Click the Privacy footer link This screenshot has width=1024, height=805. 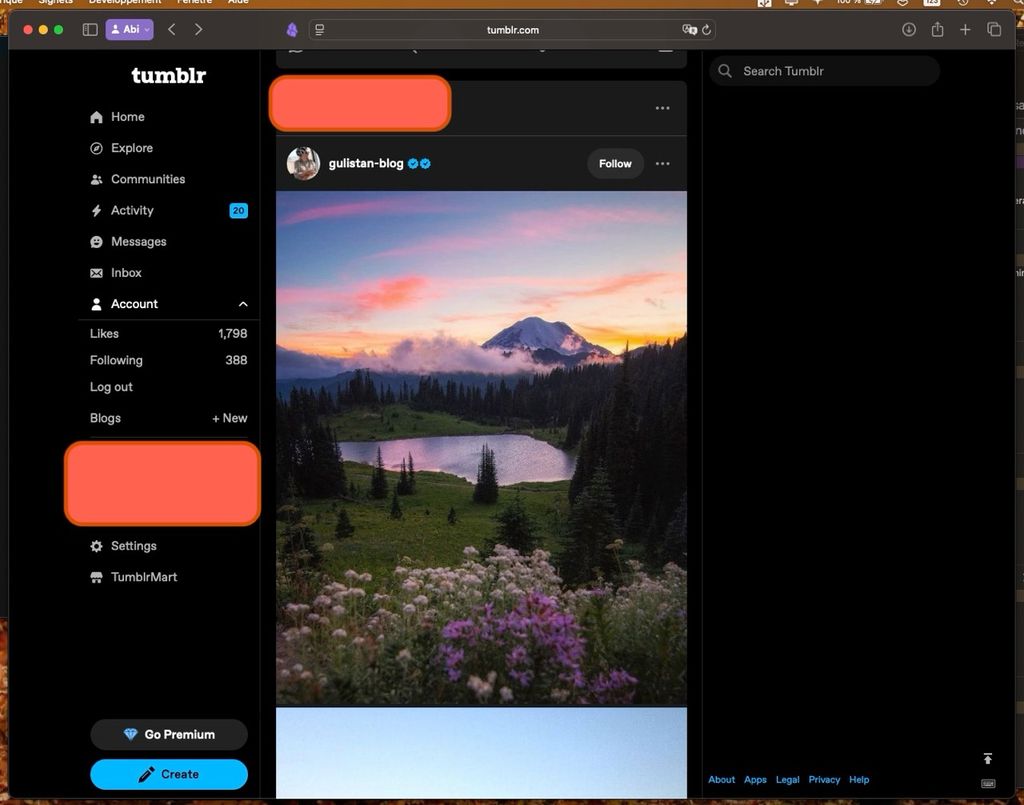click(x=824, y=780)
